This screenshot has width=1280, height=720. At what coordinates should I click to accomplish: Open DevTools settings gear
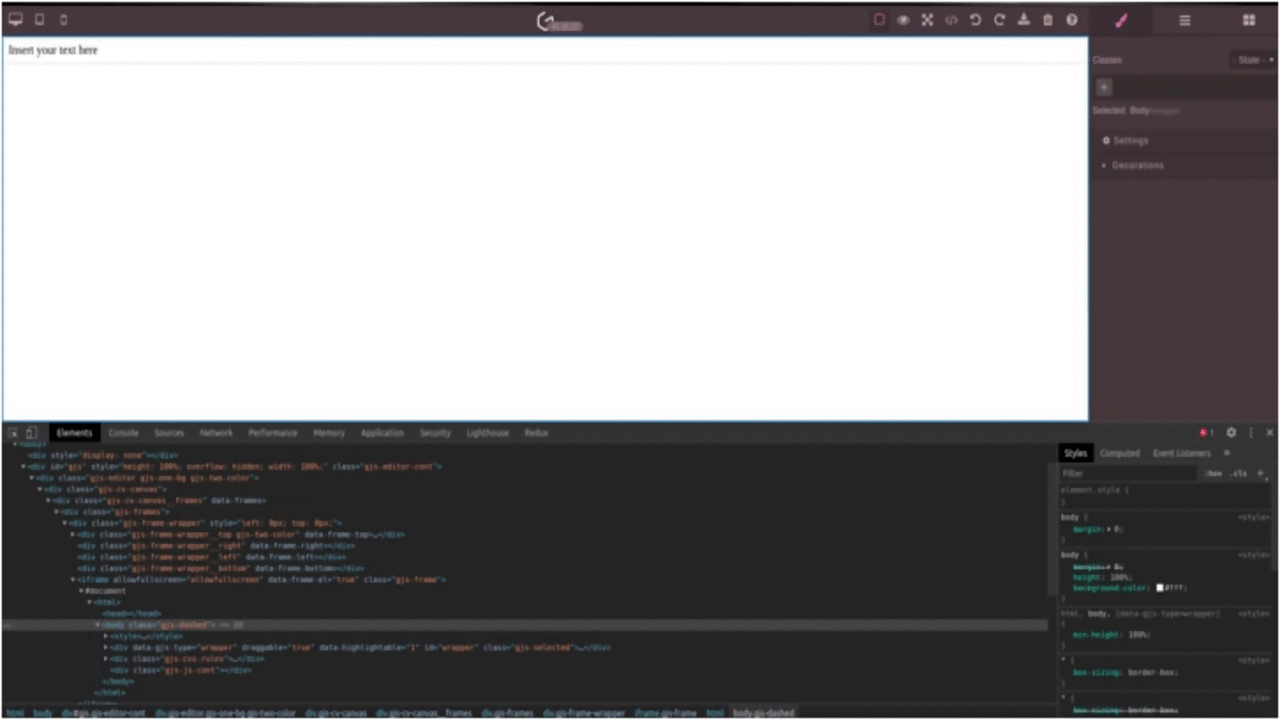pos(1231,432)
